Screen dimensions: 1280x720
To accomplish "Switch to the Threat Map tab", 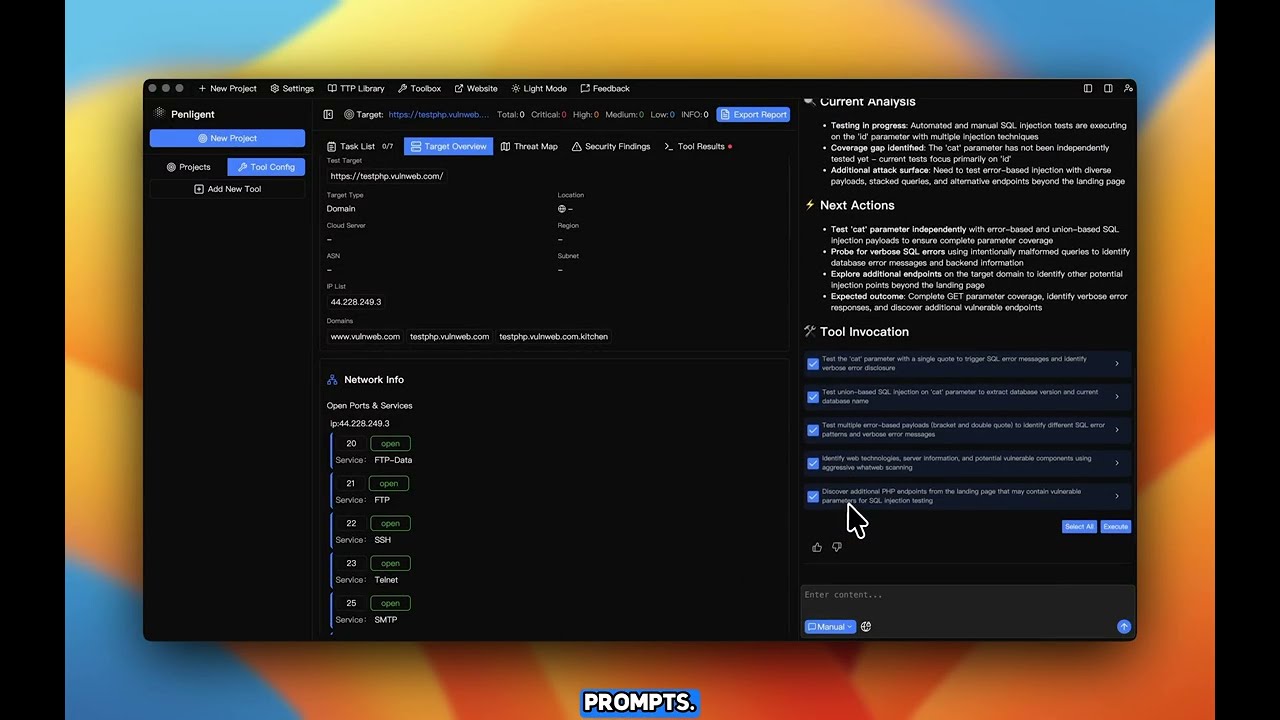I will [529, 146].
